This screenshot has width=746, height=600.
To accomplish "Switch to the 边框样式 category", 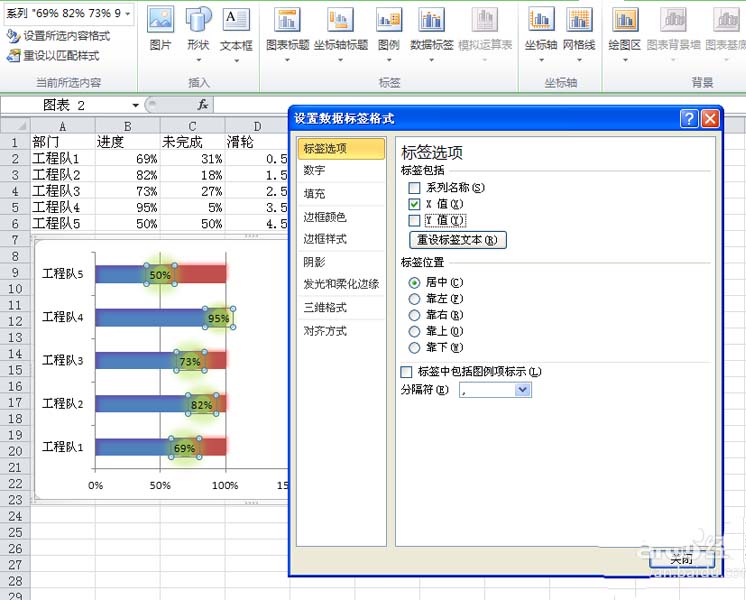I will tap(341, 239).
